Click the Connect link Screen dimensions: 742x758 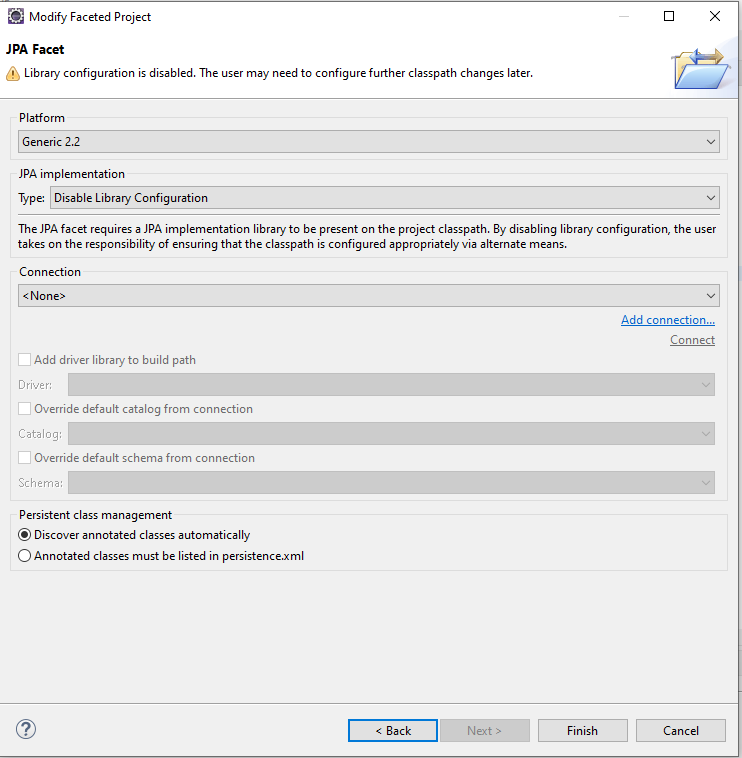[x=692, y=340]
